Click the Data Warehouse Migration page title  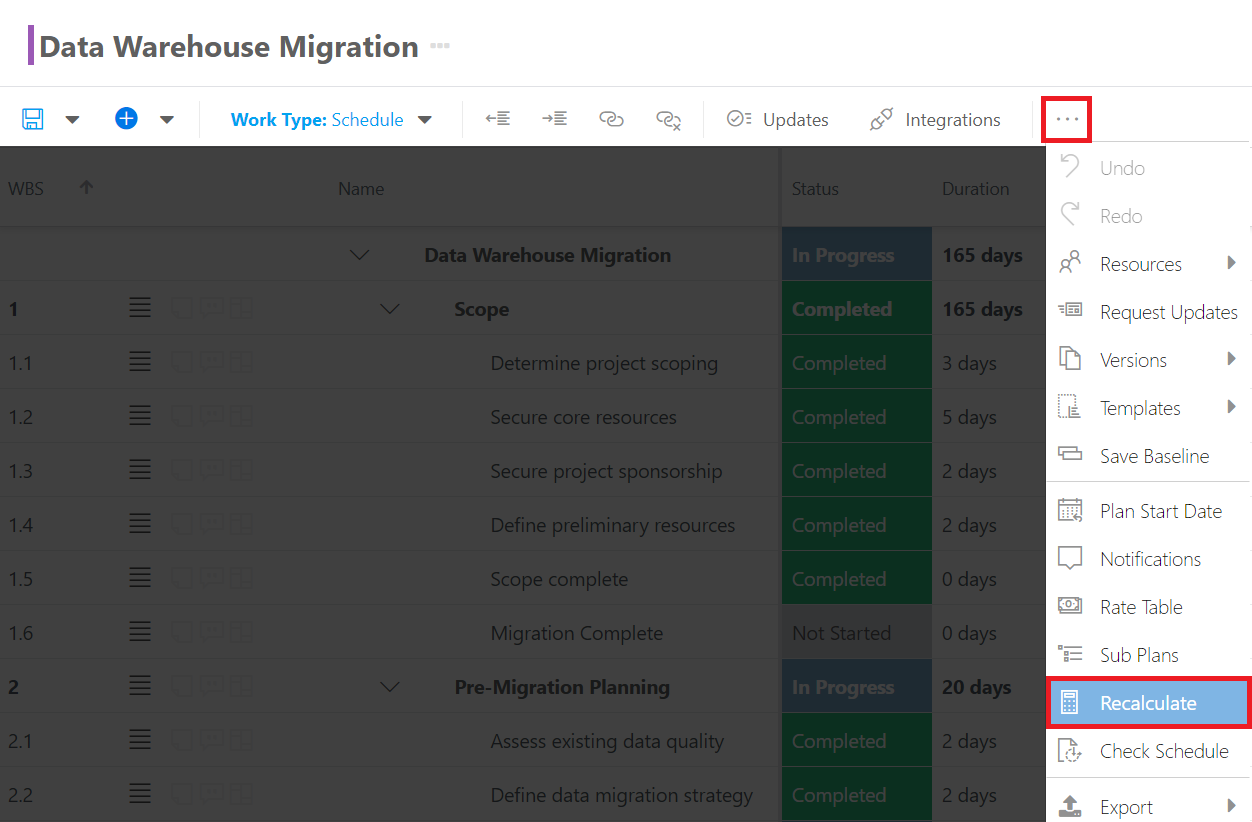[229, 46]
